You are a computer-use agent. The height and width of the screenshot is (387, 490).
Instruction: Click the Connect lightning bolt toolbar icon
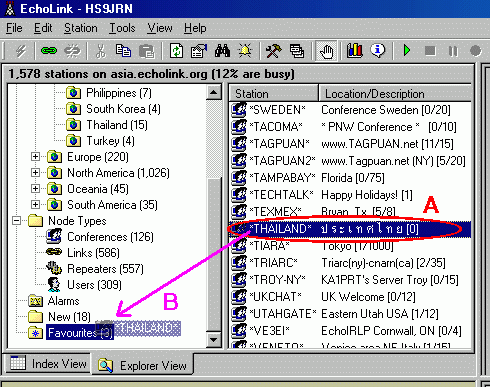point(21,51)
